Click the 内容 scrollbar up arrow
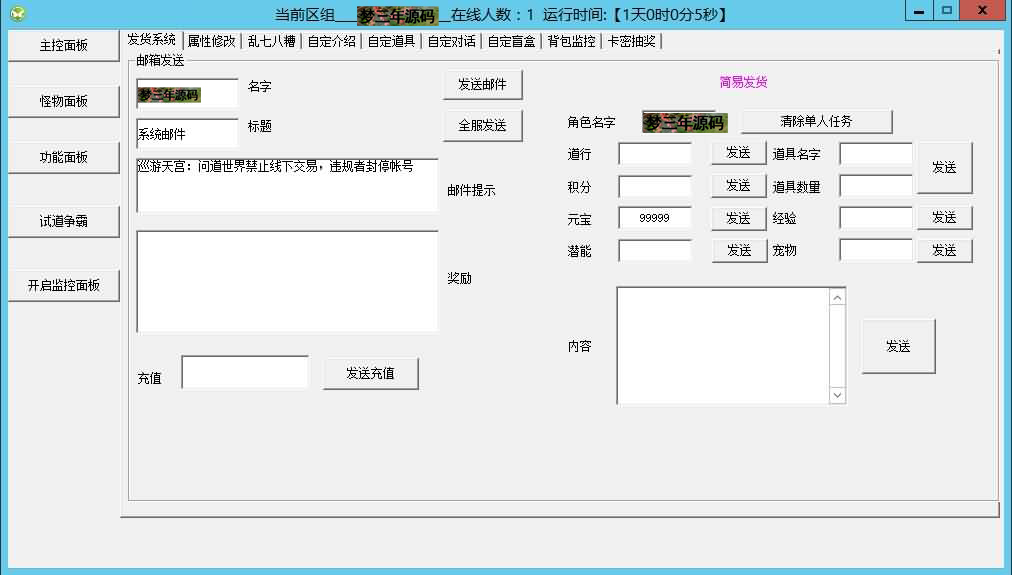Viewport: 1012px width, 575px height. 837,298
